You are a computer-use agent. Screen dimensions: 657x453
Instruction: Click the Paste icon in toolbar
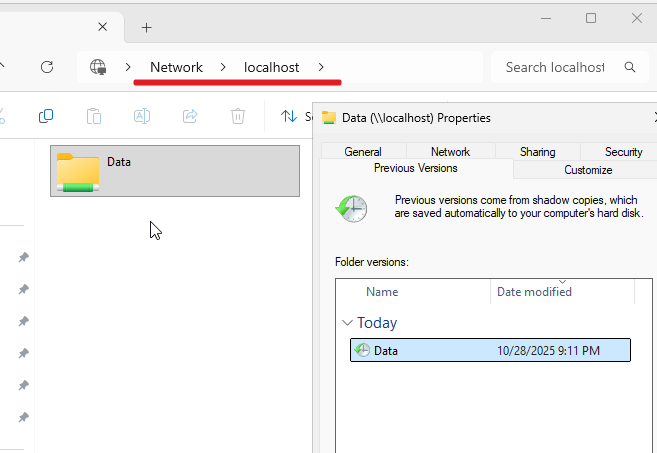pos(93,116)
